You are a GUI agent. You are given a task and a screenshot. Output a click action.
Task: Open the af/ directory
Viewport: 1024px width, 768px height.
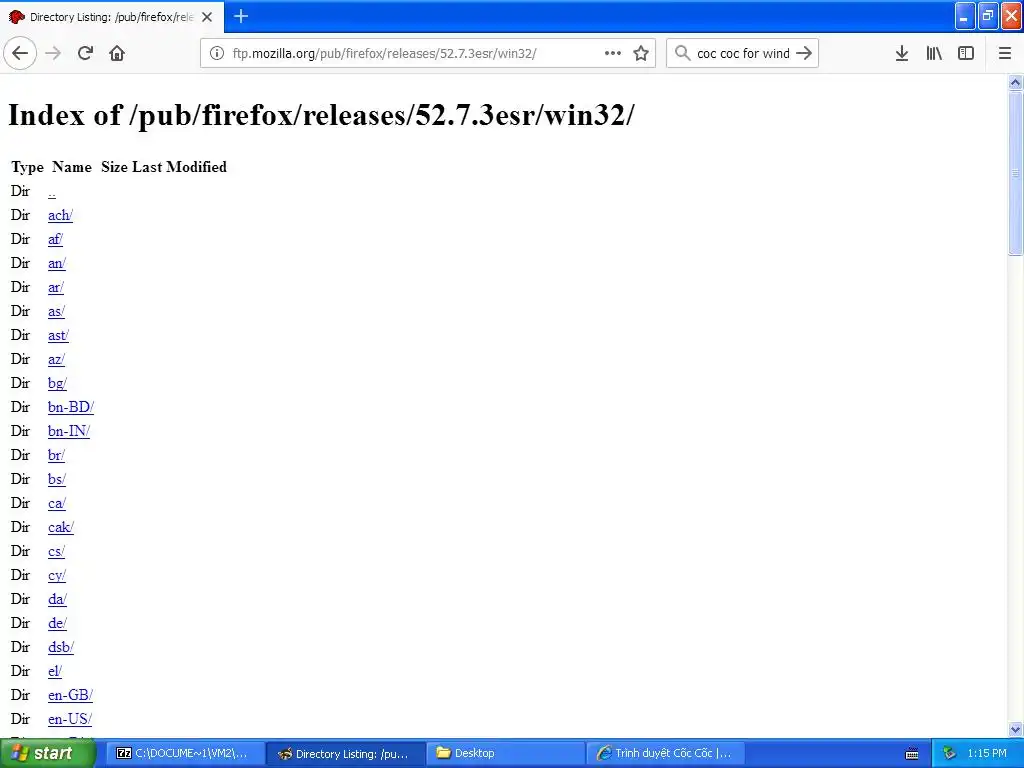click(x=56, y=240)
